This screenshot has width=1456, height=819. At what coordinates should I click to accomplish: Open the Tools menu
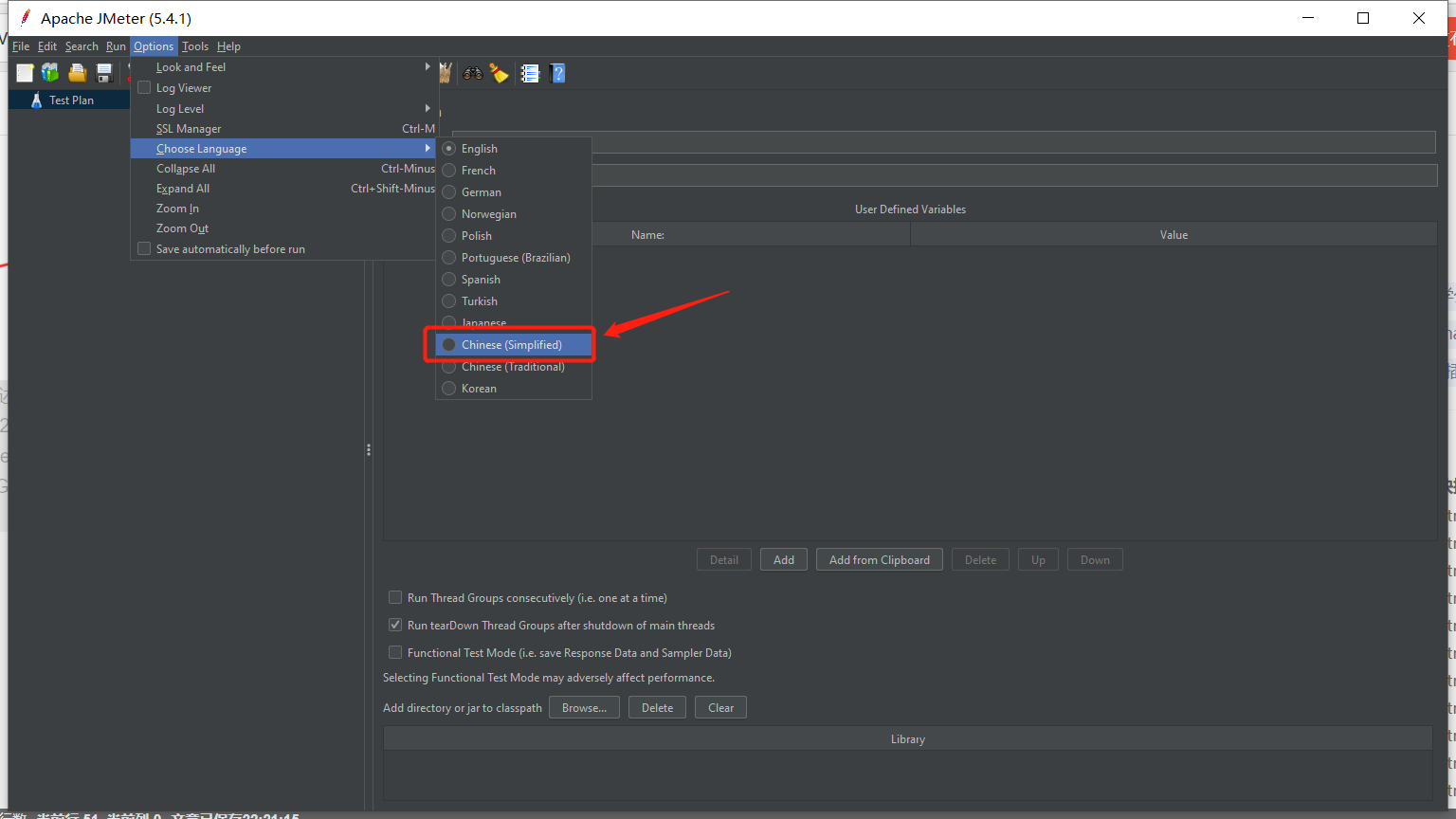point(195,45)
